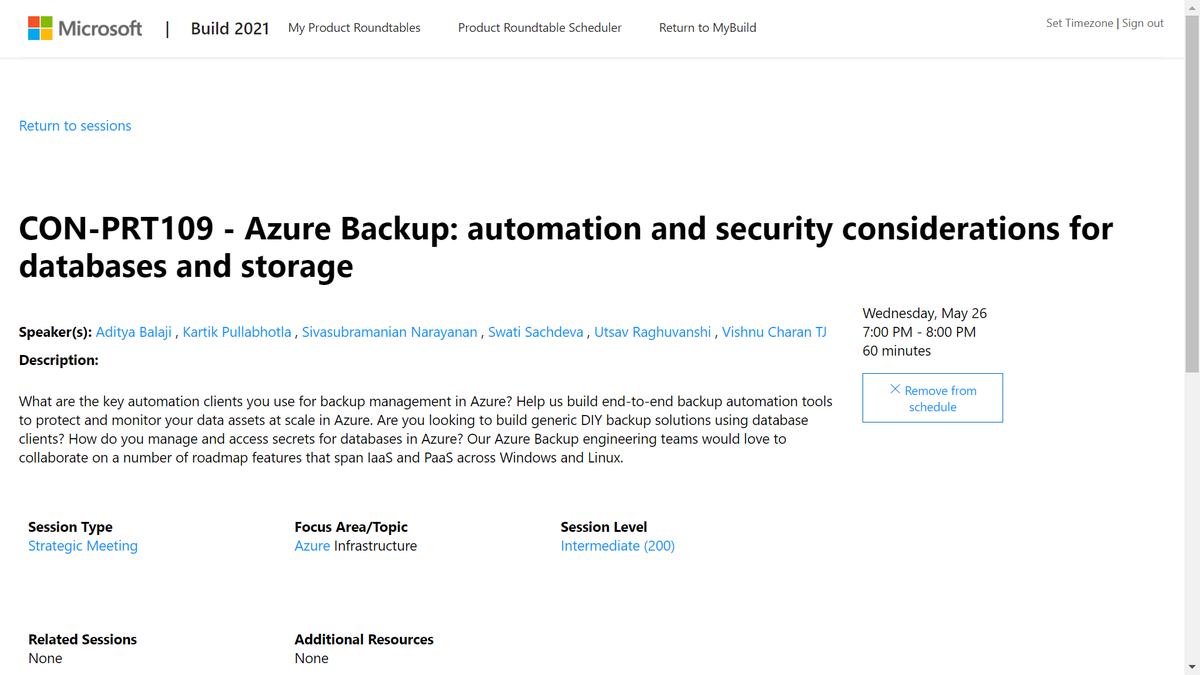Click the 60 minutes duration text
The height and width of the screenshot is (675, 1200).
tap(897, 351)
